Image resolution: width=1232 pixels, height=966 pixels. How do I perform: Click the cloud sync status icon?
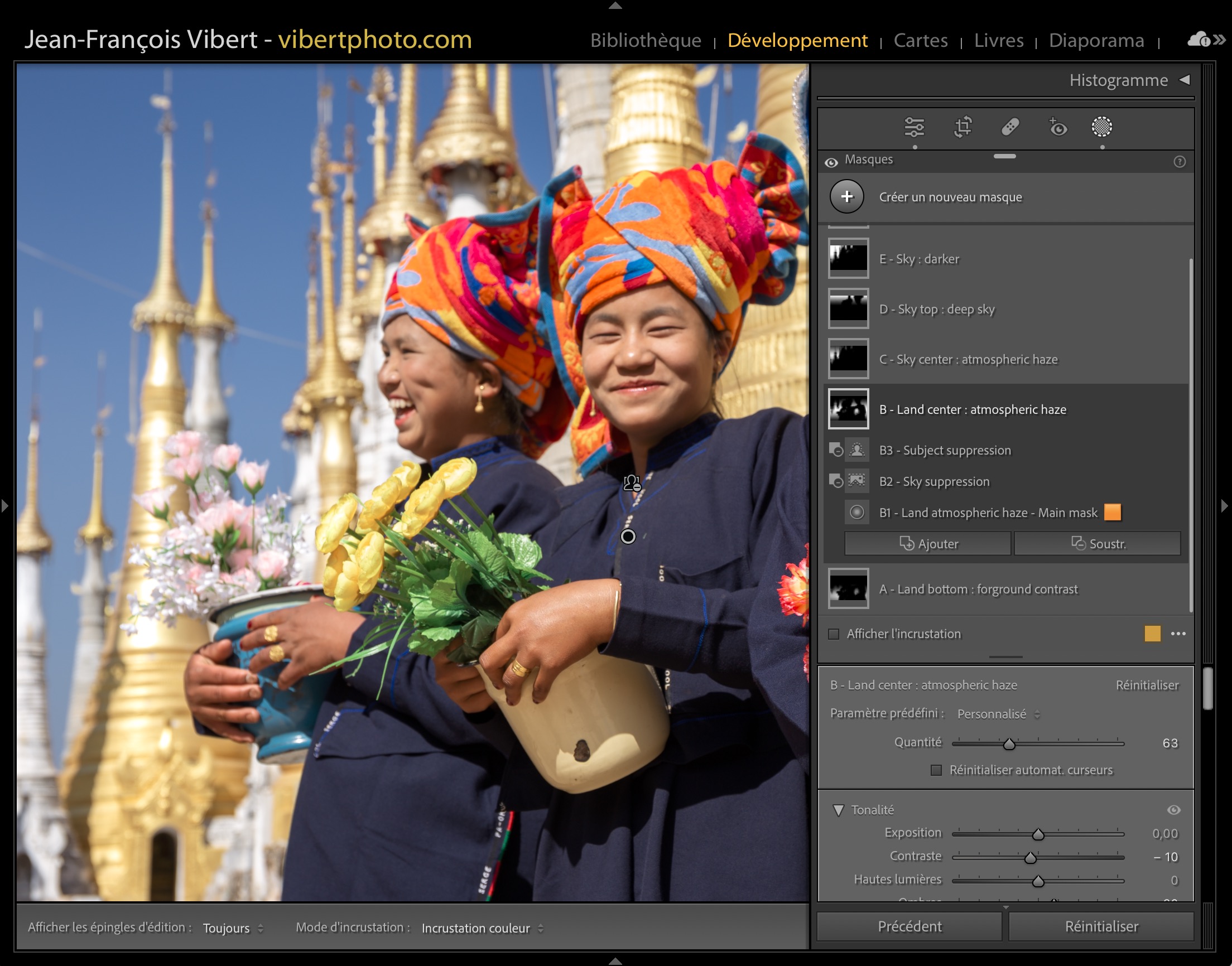(1199, 40)
